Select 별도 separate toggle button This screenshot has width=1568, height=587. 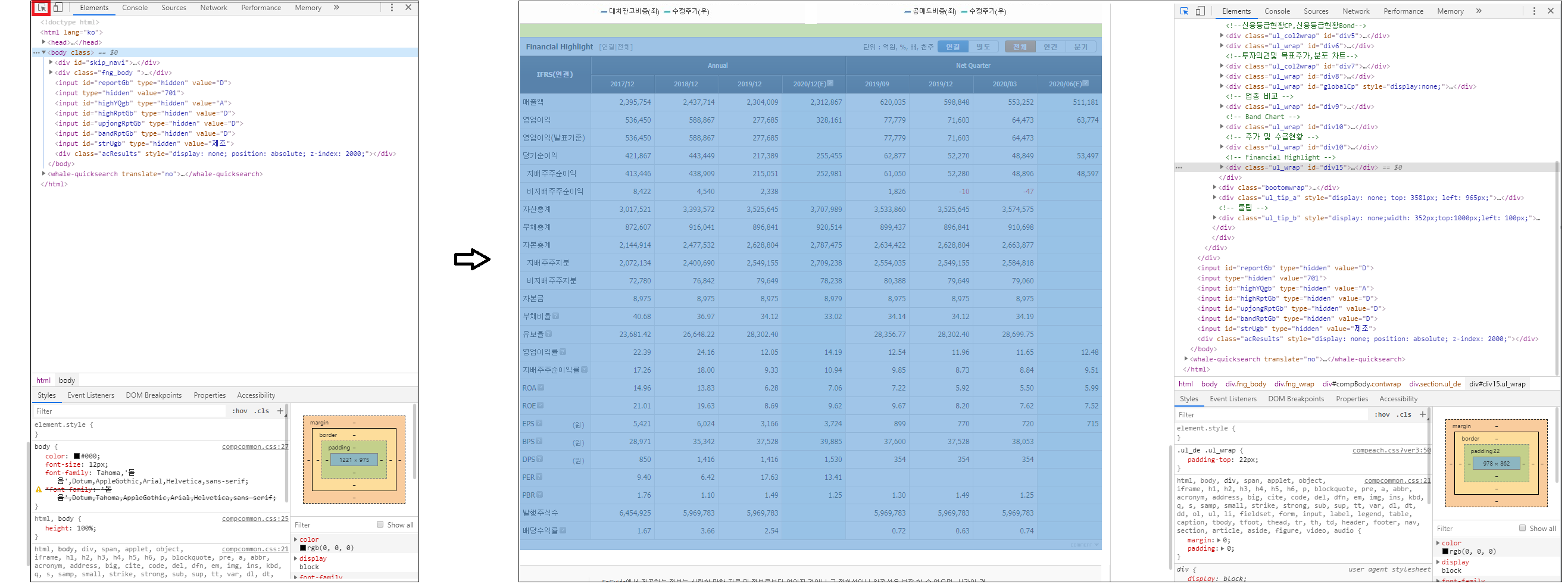pyautogui.click(x=983, y=47)
